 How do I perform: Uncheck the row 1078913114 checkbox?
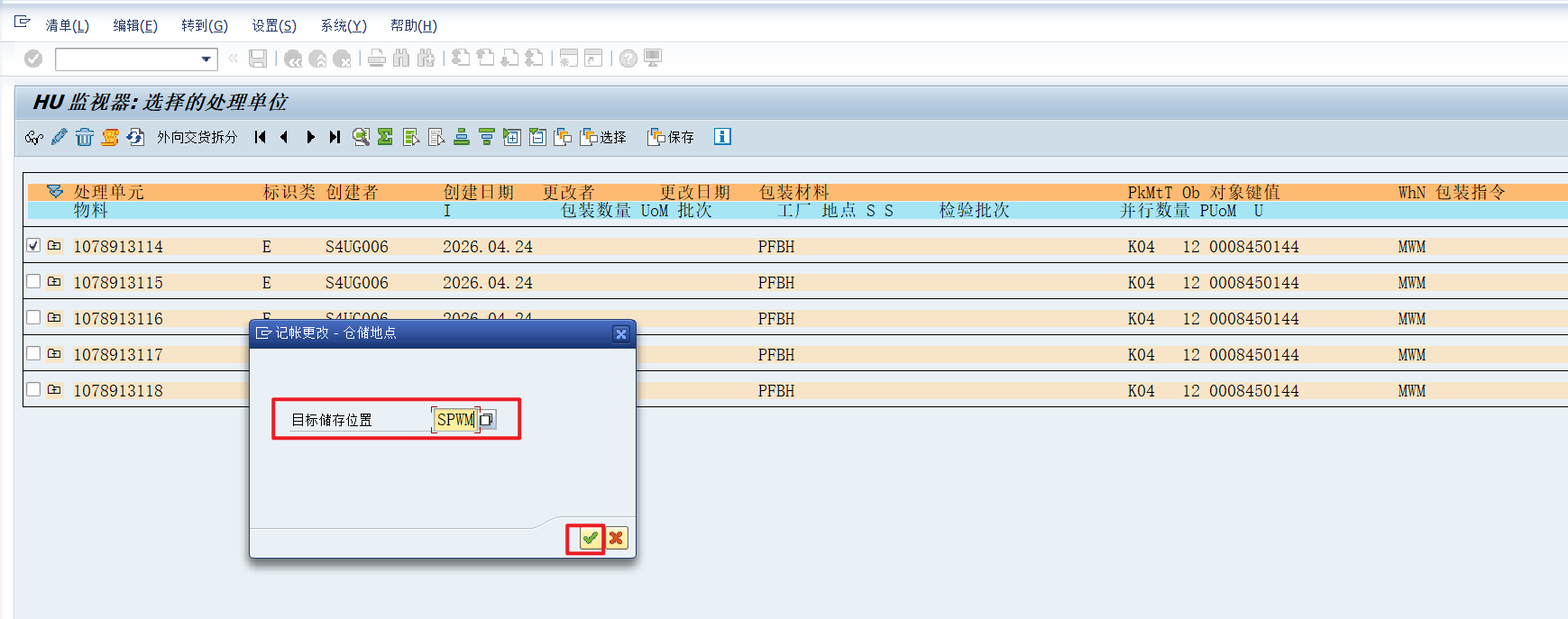click(x=33, y=245)
